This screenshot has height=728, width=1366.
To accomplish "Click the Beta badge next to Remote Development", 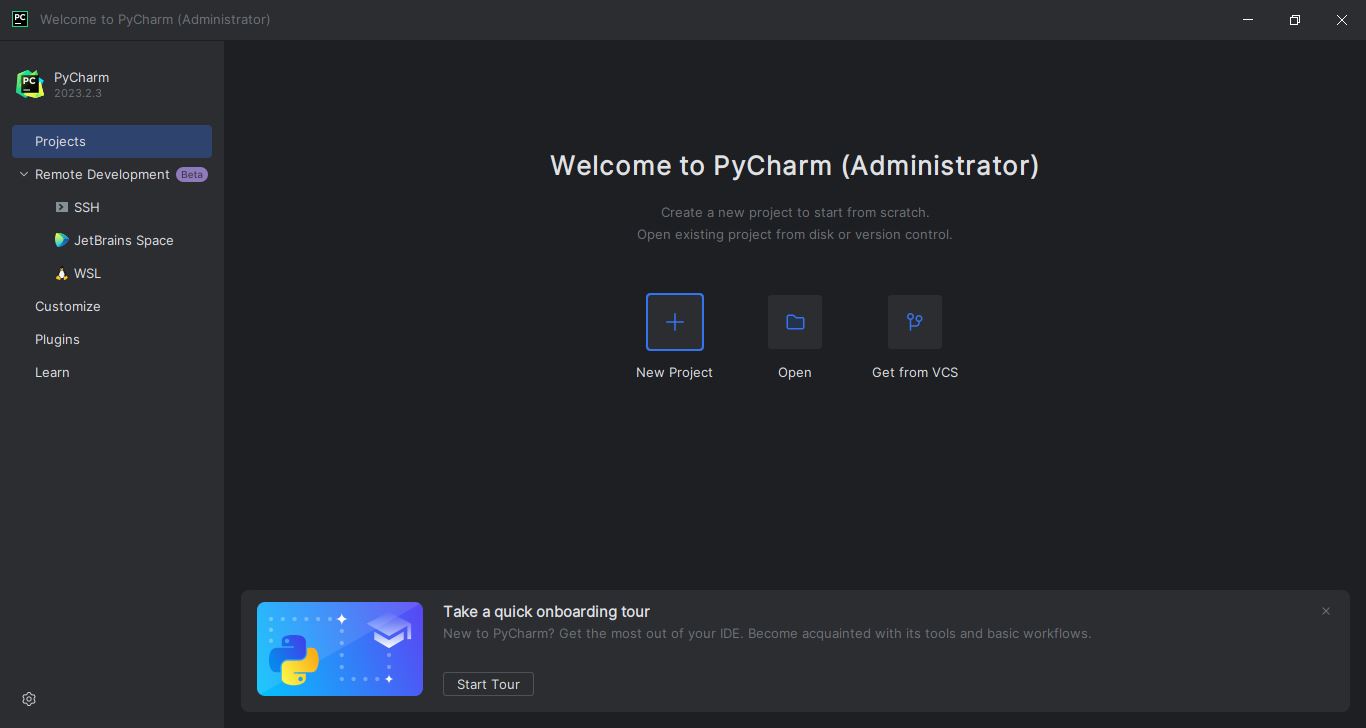I will 192,174.
